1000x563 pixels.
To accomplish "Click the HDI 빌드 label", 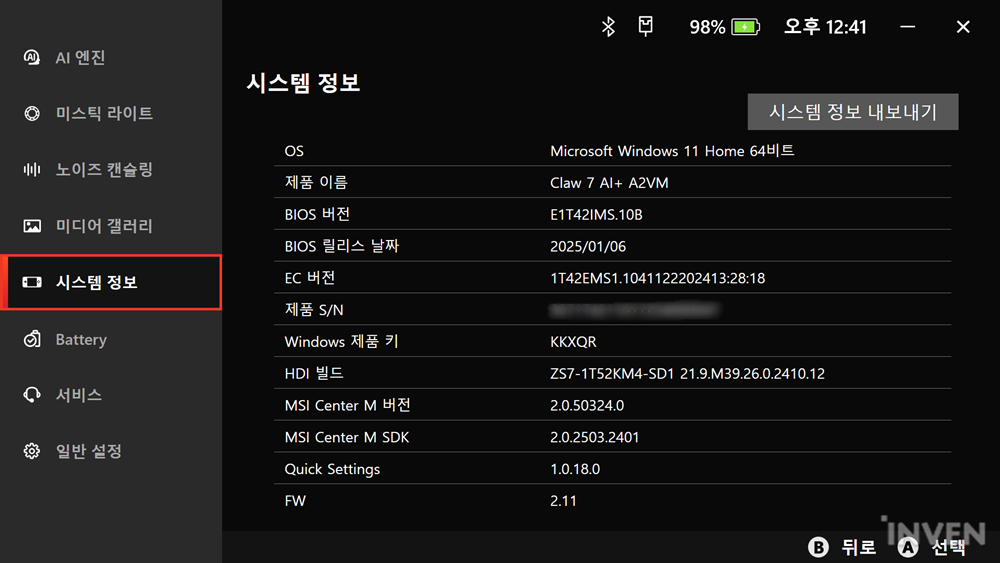I will 314,374.
